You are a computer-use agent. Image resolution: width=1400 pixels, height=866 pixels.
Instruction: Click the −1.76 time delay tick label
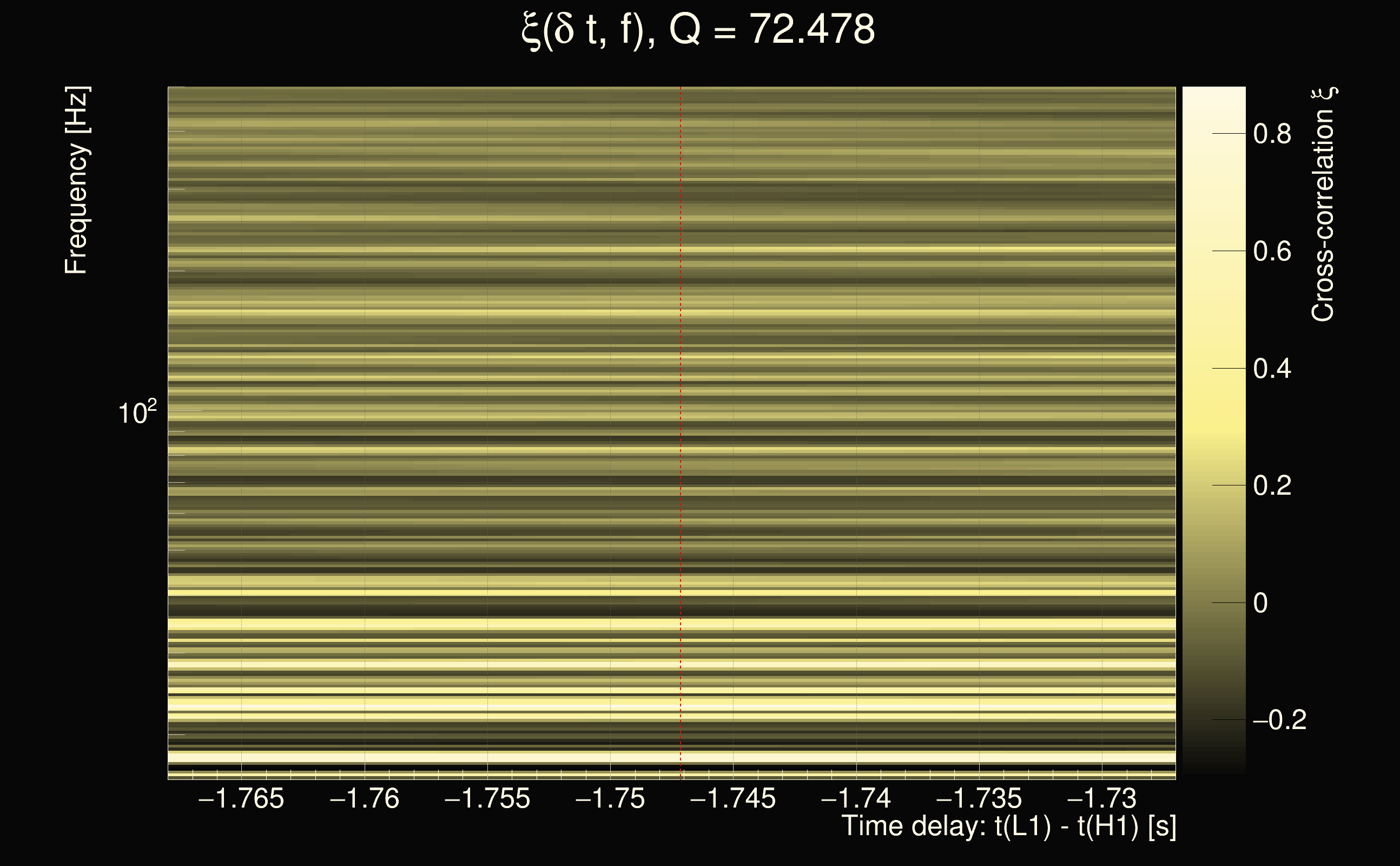[x=365, y=798]
